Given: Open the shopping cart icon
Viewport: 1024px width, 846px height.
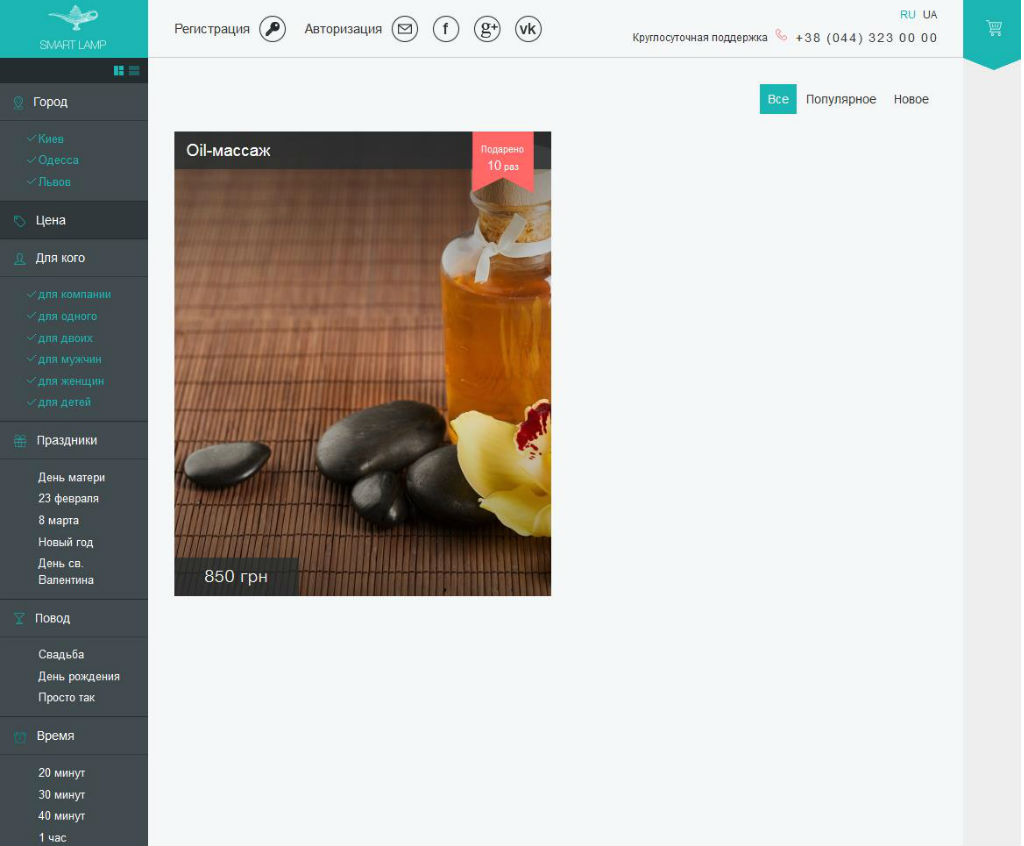Looking at the screenshot, I should 993,28.
